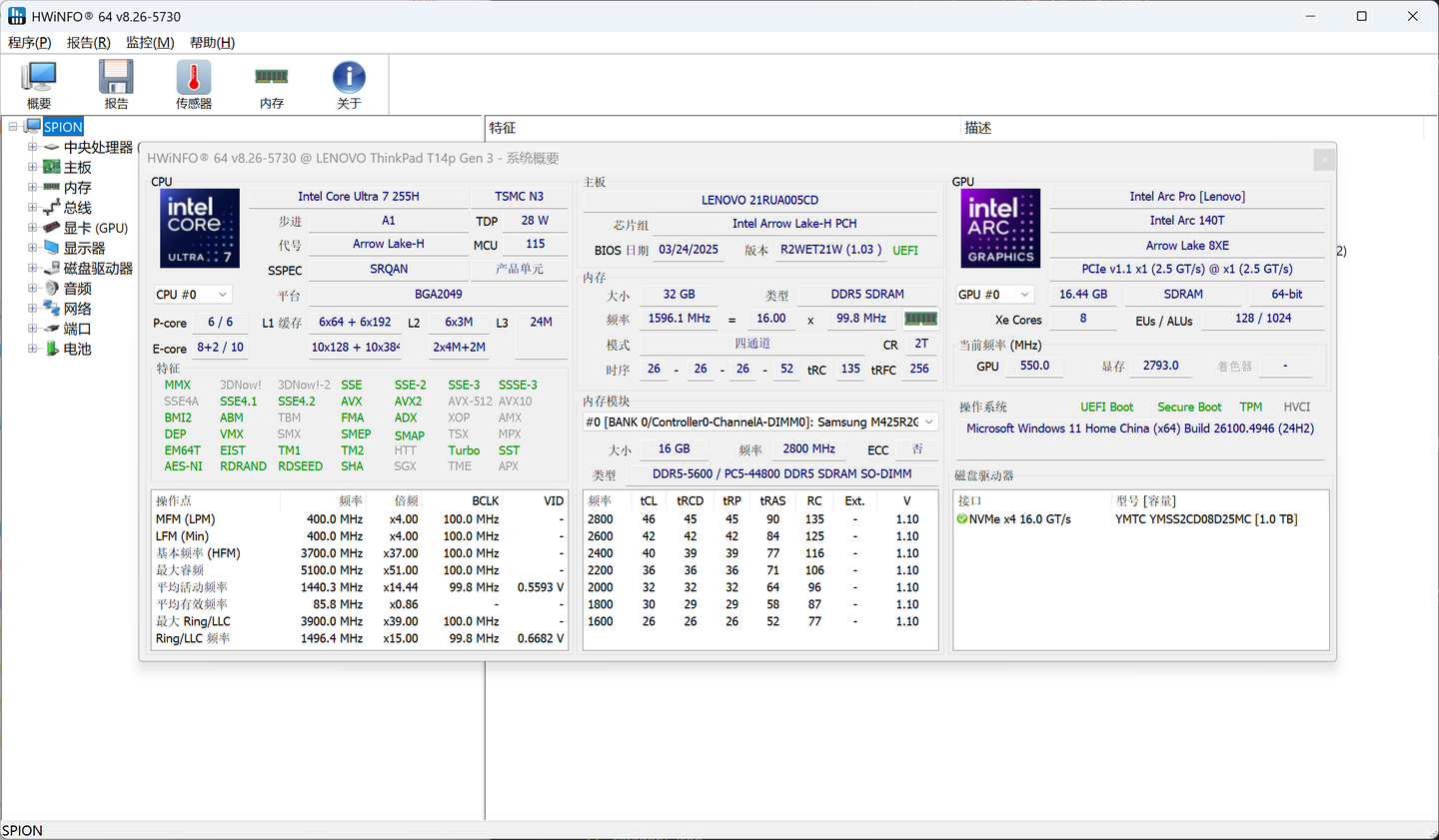Close the 系统概要 summary window
Screen dimensions: 1439x840
(1323, 160)
